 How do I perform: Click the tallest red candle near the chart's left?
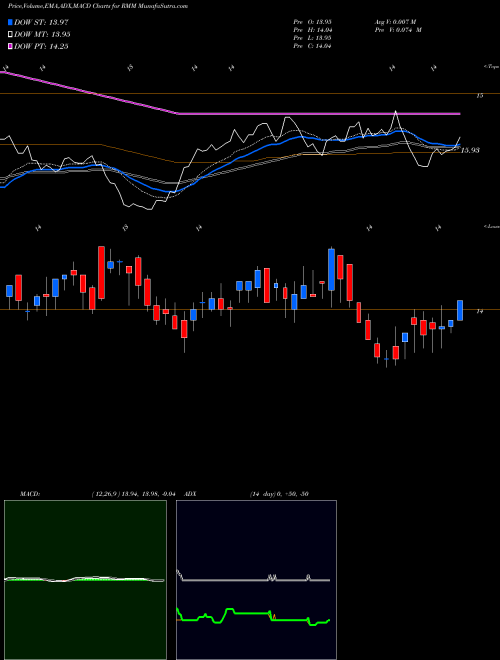[101, 272]
